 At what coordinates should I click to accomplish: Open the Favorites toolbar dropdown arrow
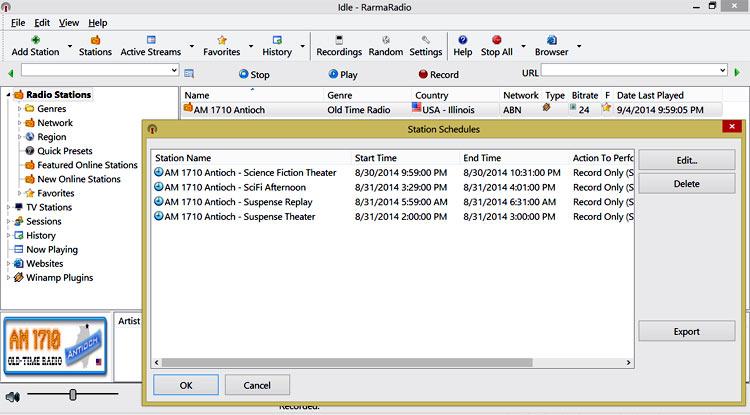(250, 46)
